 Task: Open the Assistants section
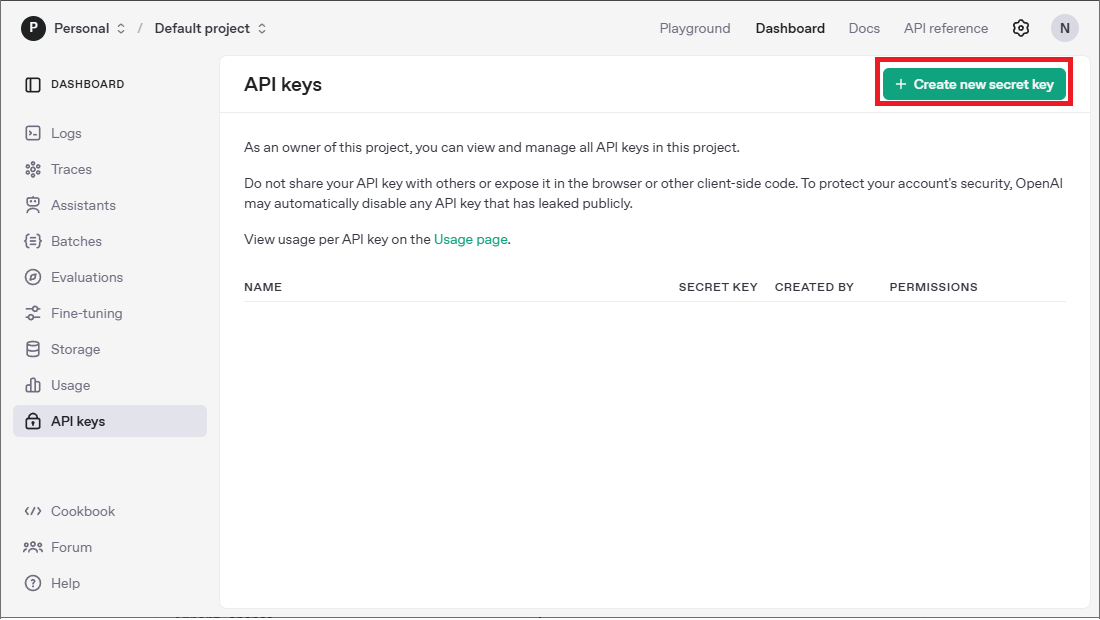coord(83,205)
